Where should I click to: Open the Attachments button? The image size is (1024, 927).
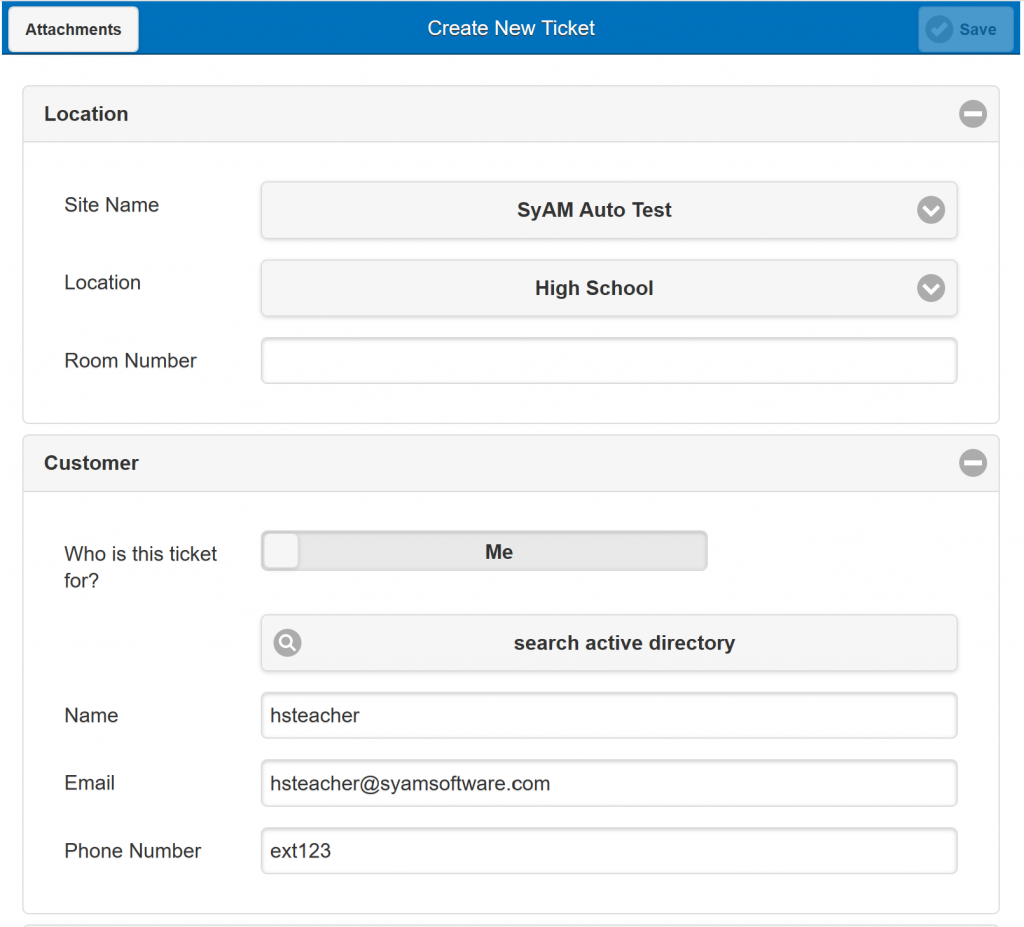[x=73, y=29]
